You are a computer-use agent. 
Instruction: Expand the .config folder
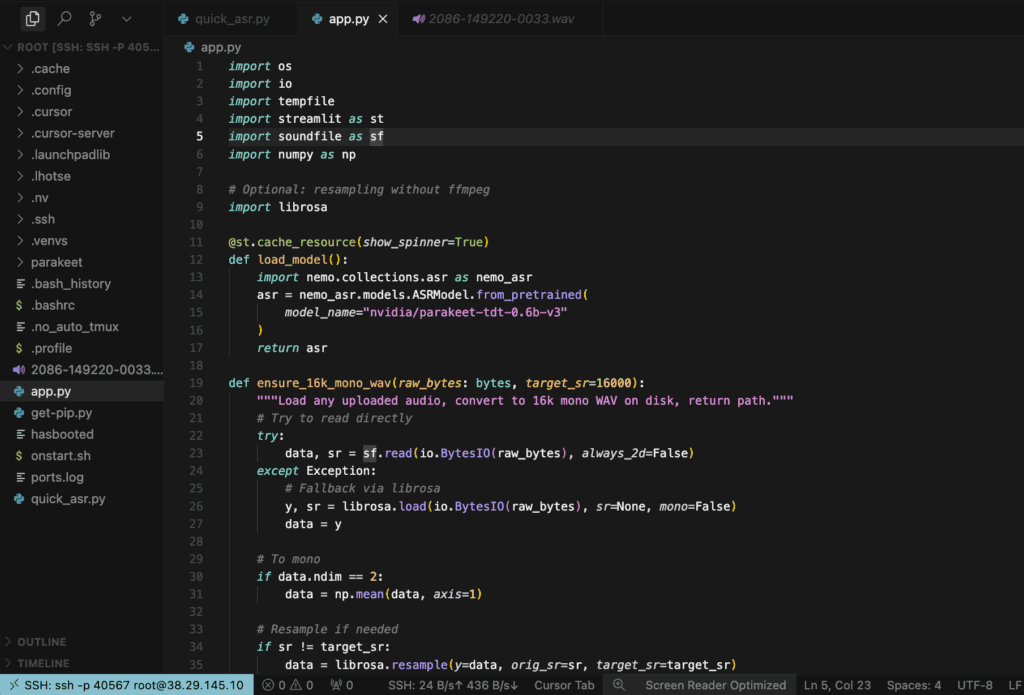[x=82, y=90]
